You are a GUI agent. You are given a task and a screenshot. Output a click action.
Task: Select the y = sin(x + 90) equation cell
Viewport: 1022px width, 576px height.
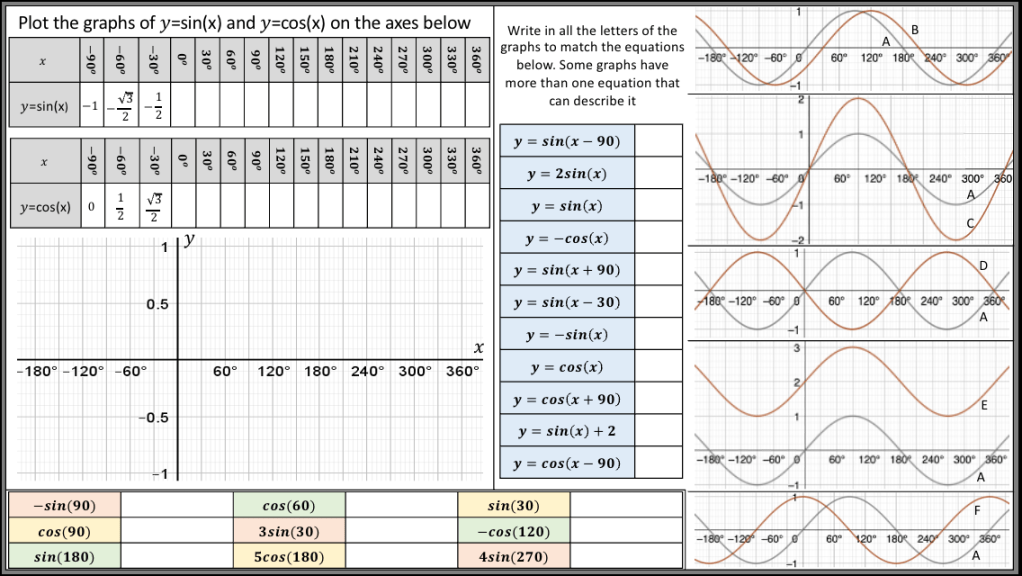566,270
